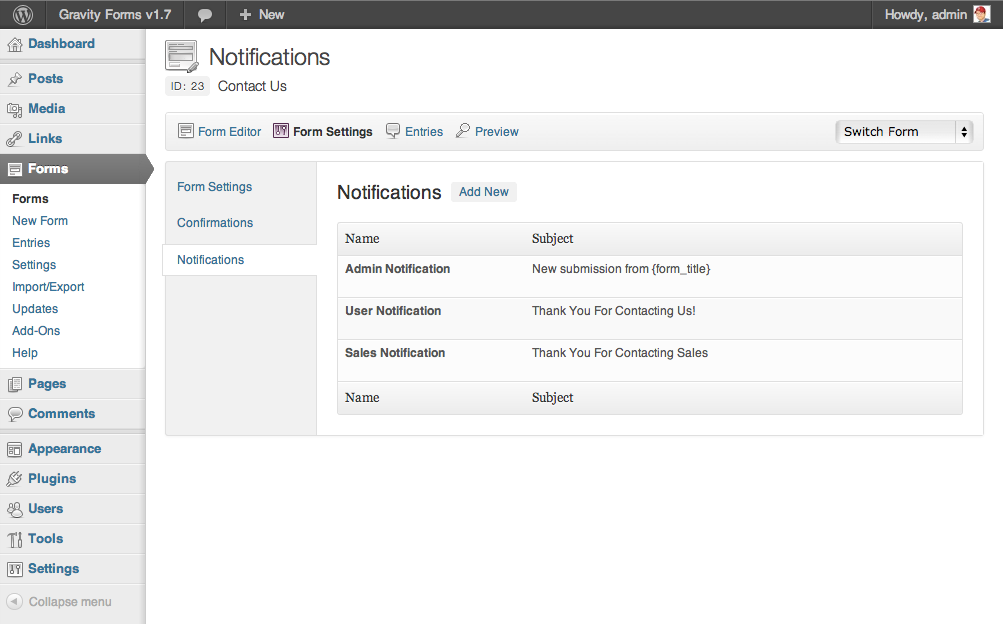1003x624 pixels.
Task: Click the Form Settings toolbar icon
Action: 281,130
